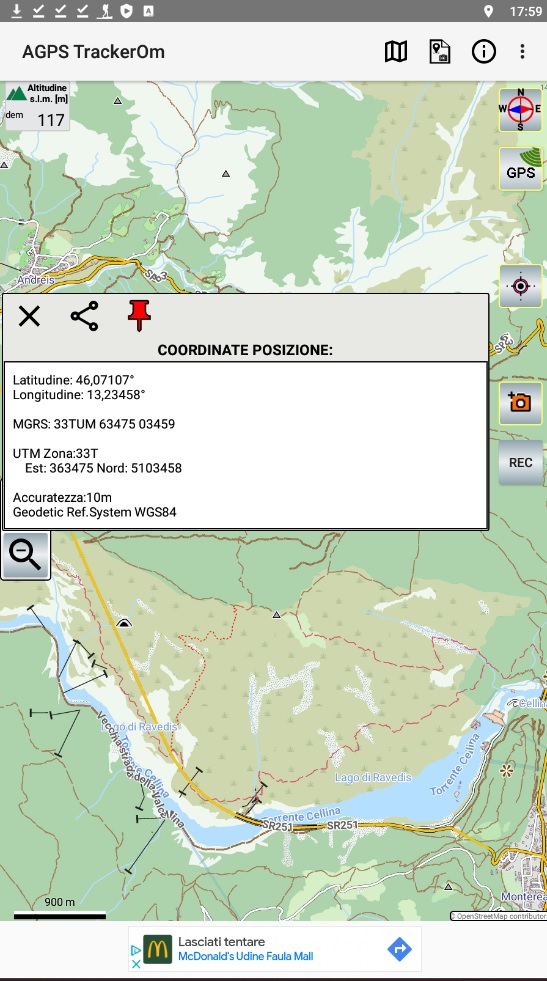This screenshot has width=547, height=981.
Task: Tap the Altitudine s.l.m. altitude widget
Action: [37, 106]
